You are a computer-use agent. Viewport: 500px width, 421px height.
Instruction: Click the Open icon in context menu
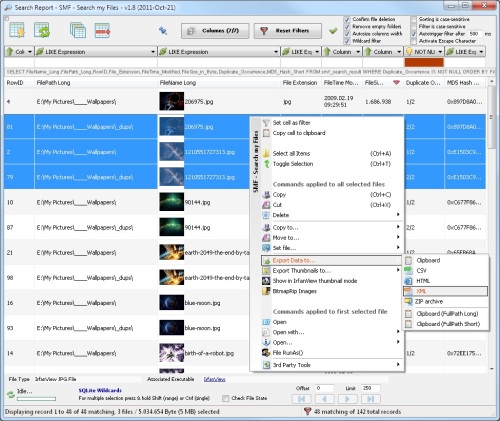coord(266,322)
